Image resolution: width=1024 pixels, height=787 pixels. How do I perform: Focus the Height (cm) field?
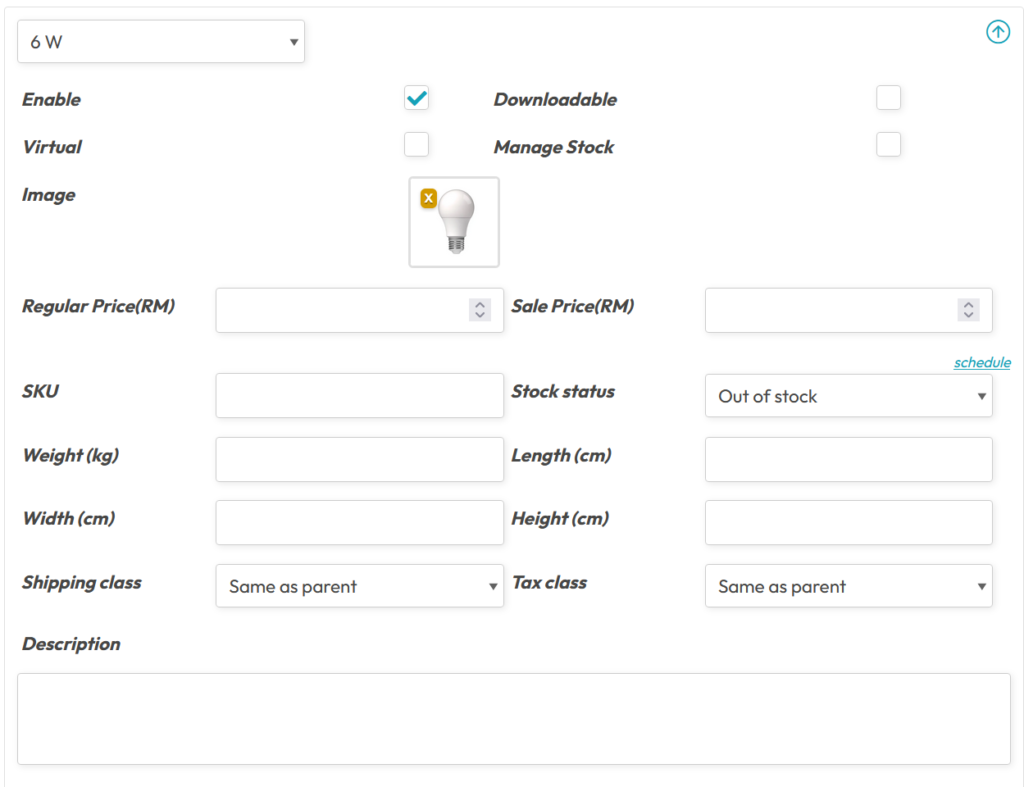coord(848,522)
